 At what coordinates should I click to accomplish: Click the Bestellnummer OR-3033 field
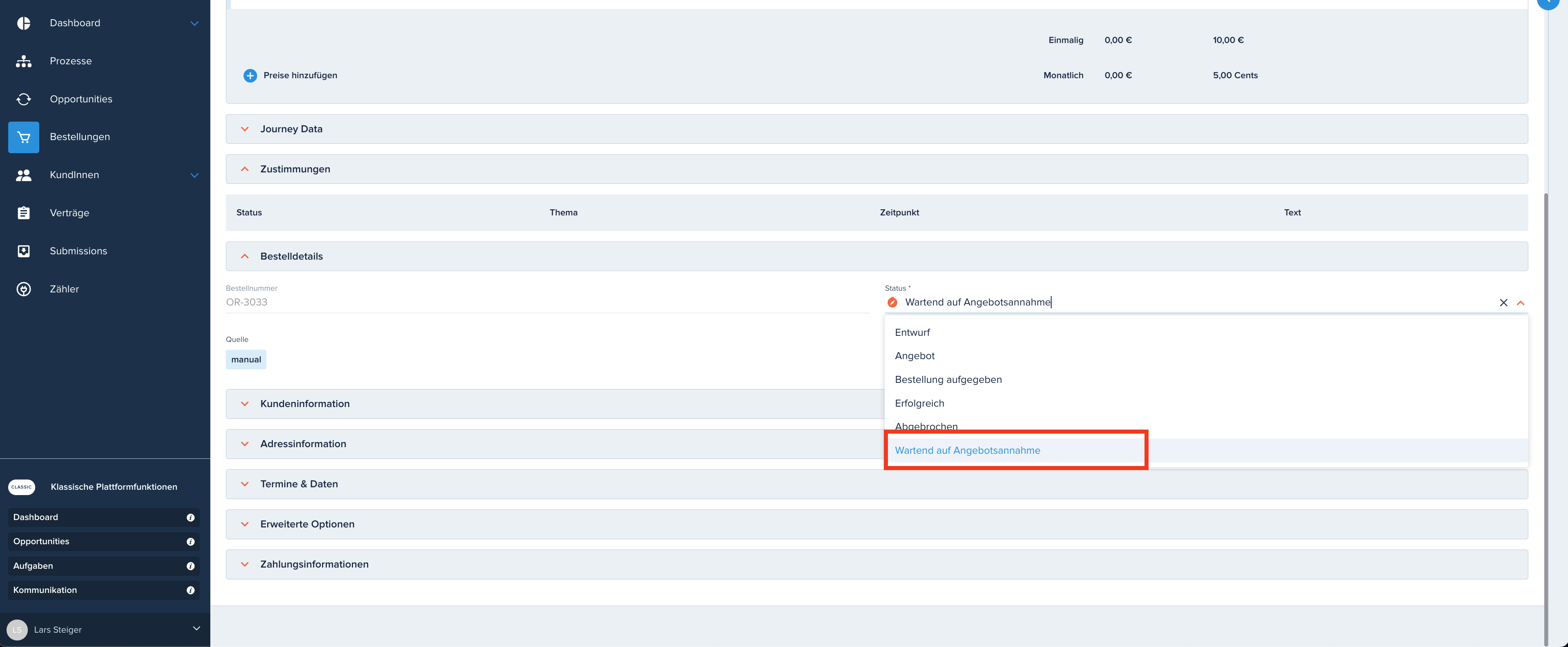click(x=547, y=302)
